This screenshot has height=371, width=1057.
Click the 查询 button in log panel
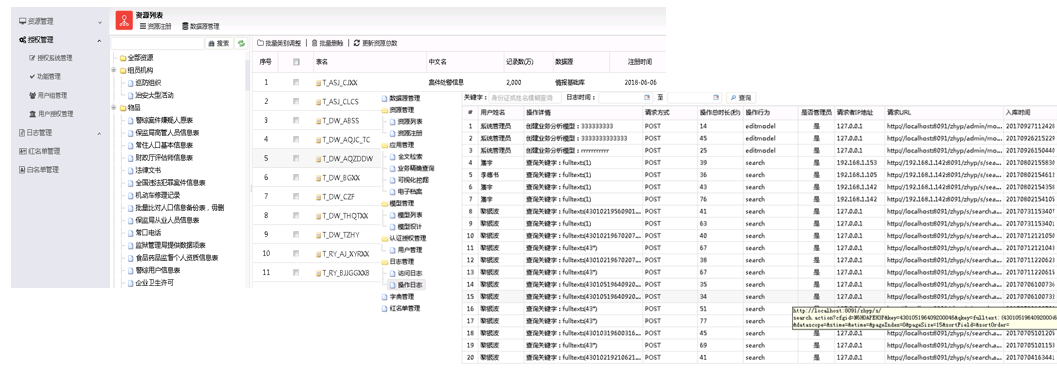coord(741,98)
